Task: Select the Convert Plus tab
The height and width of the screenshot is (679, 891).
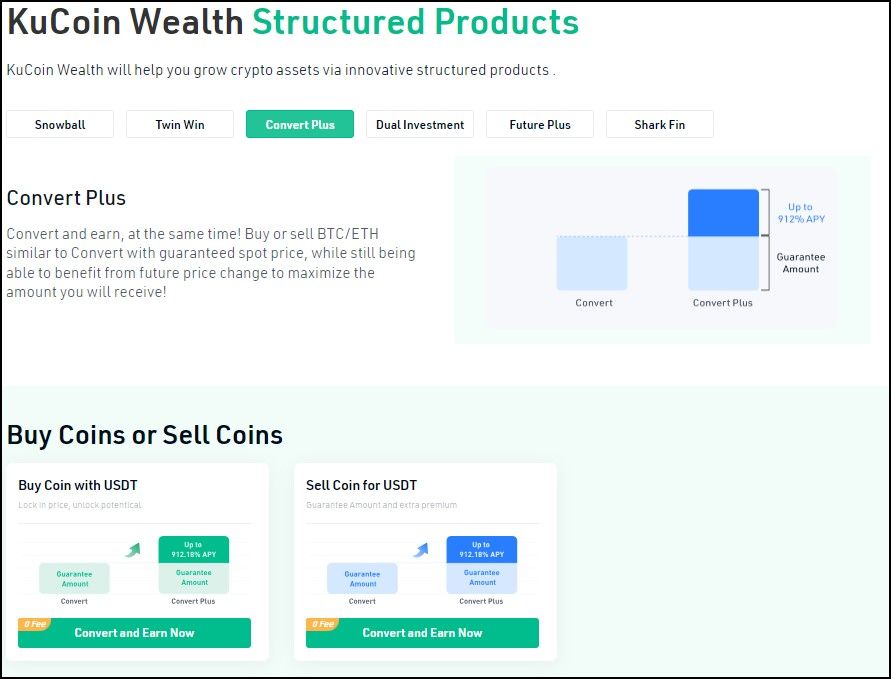Action: click(x=300, y=125)
